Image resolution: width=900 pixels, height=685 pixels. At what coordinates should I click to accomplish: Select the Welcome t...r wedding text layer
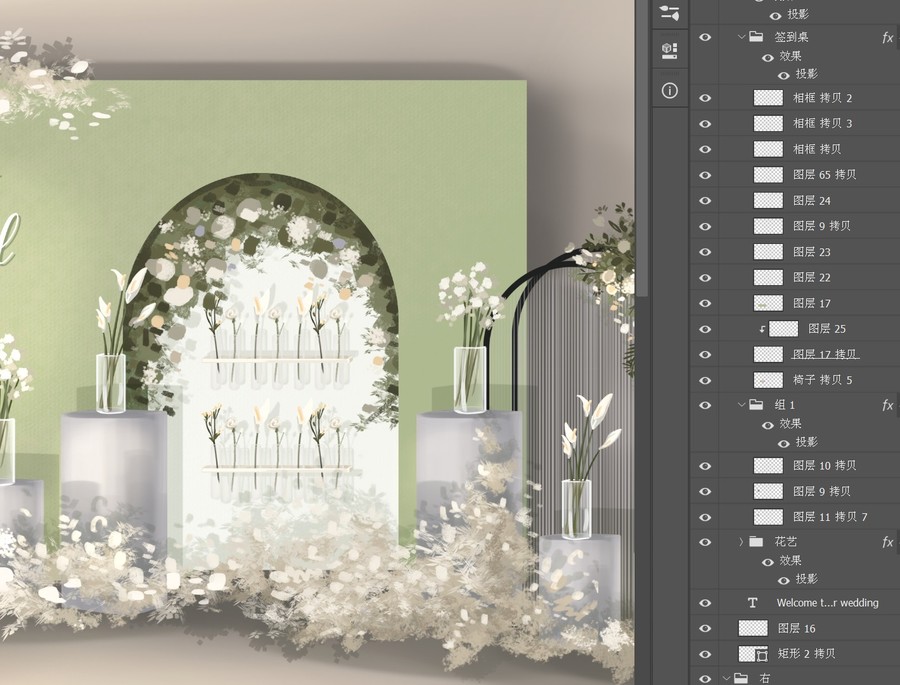pyautogui.click(x=827, y=603)
